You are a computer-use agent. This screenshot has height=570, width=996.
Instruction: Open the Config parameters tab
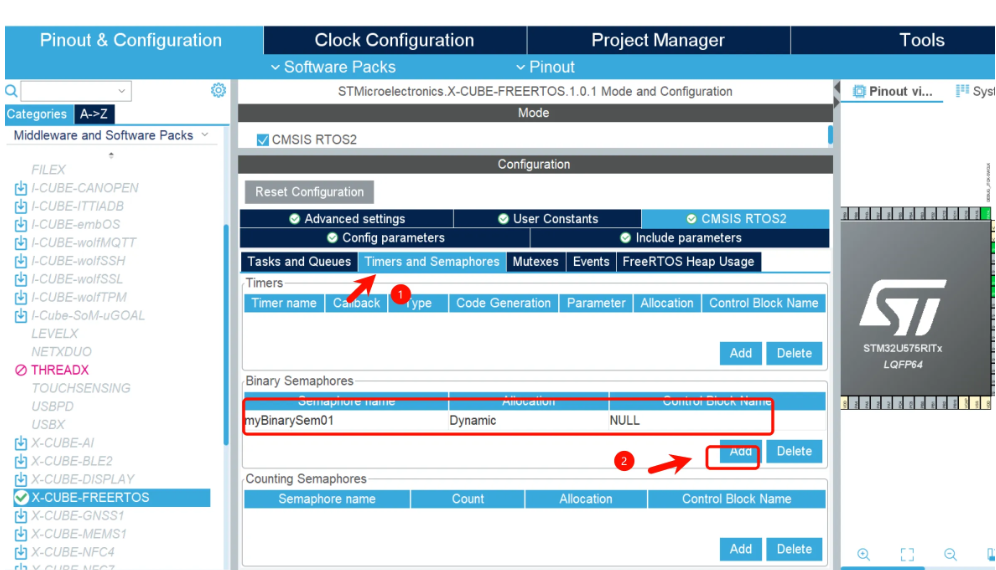pos(385,238)
